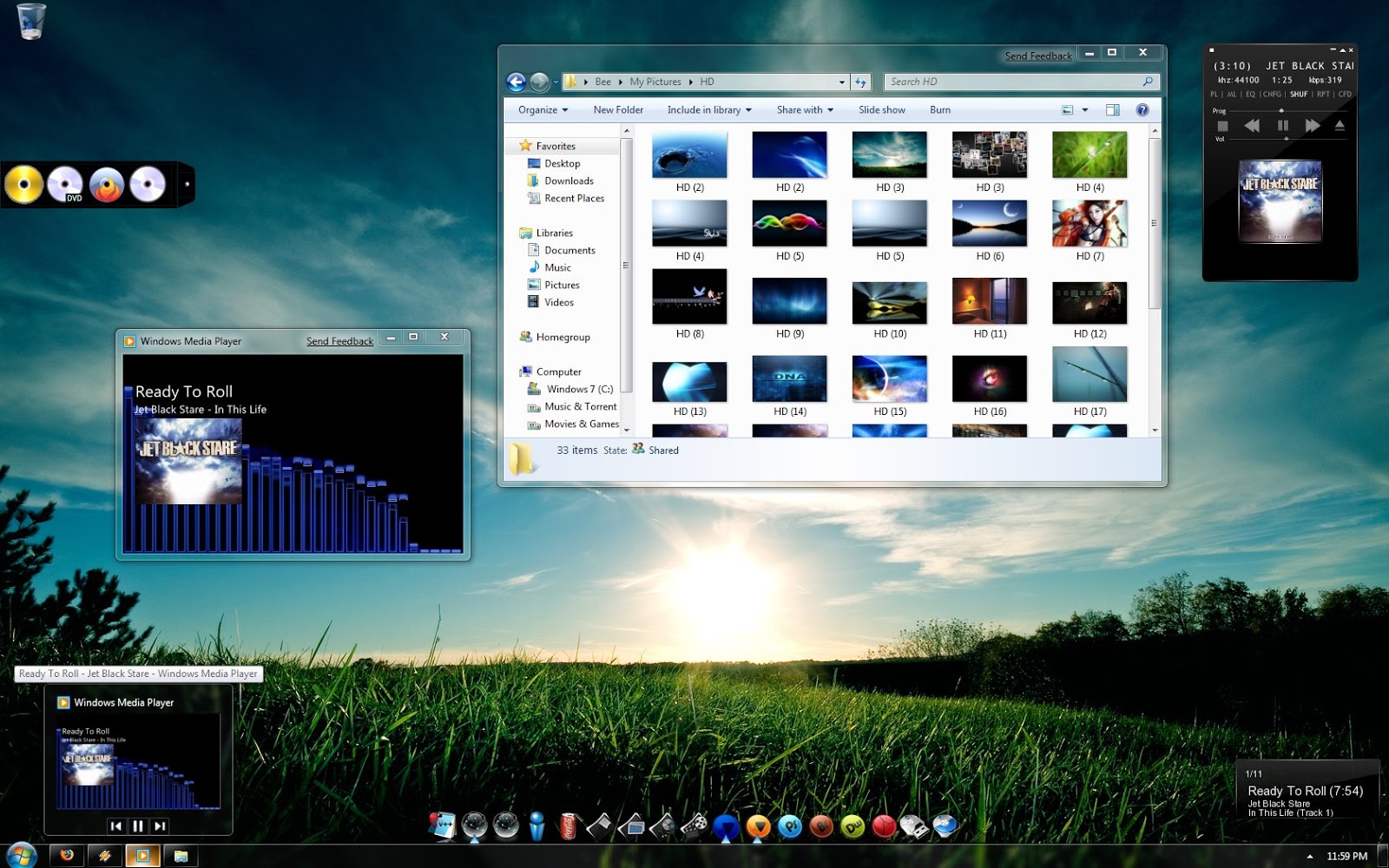Toggle SHUF shuffle mode in audio player
The image size is (1389, 868).
(1299, 94)
